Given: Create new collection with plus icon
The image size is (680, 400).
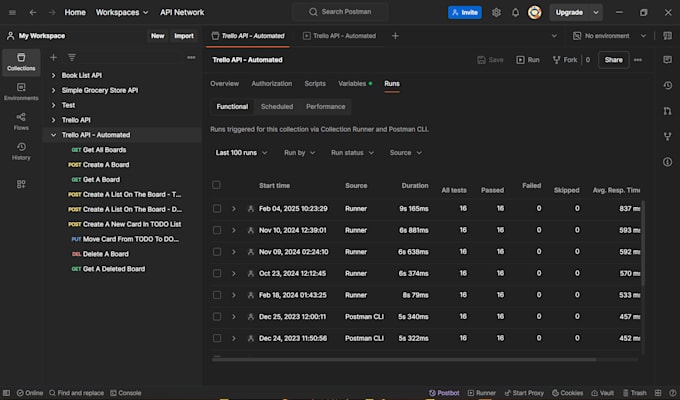Looking at the screenshot, I should 54,57.
